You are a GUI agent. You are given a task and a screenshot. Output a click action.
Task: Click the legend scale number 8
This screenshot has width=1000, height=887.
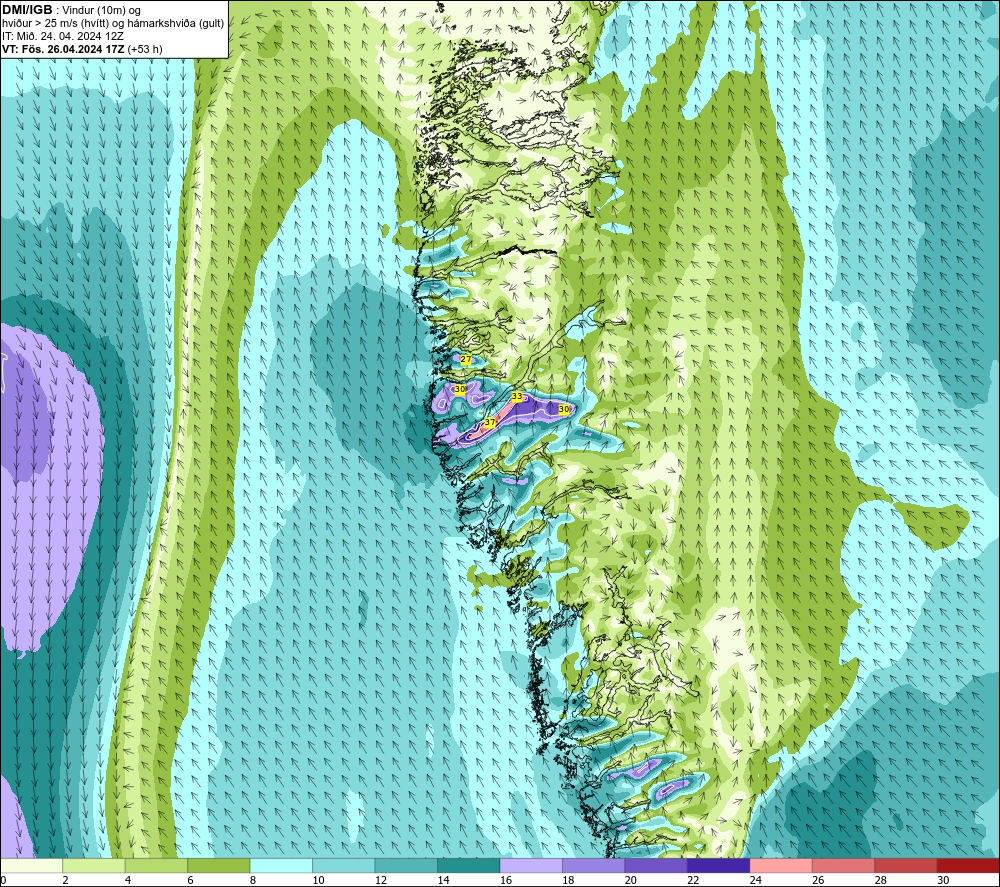click(x=253, y=880)
